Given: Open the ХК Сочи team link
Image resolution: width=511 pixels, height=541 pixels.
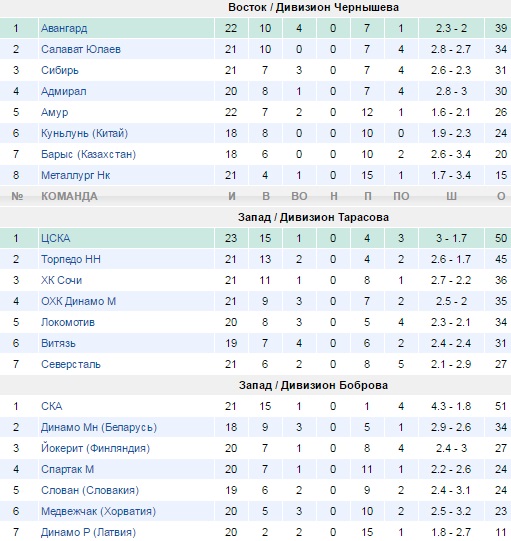Looking at the screenshot, I should (61, 281).
